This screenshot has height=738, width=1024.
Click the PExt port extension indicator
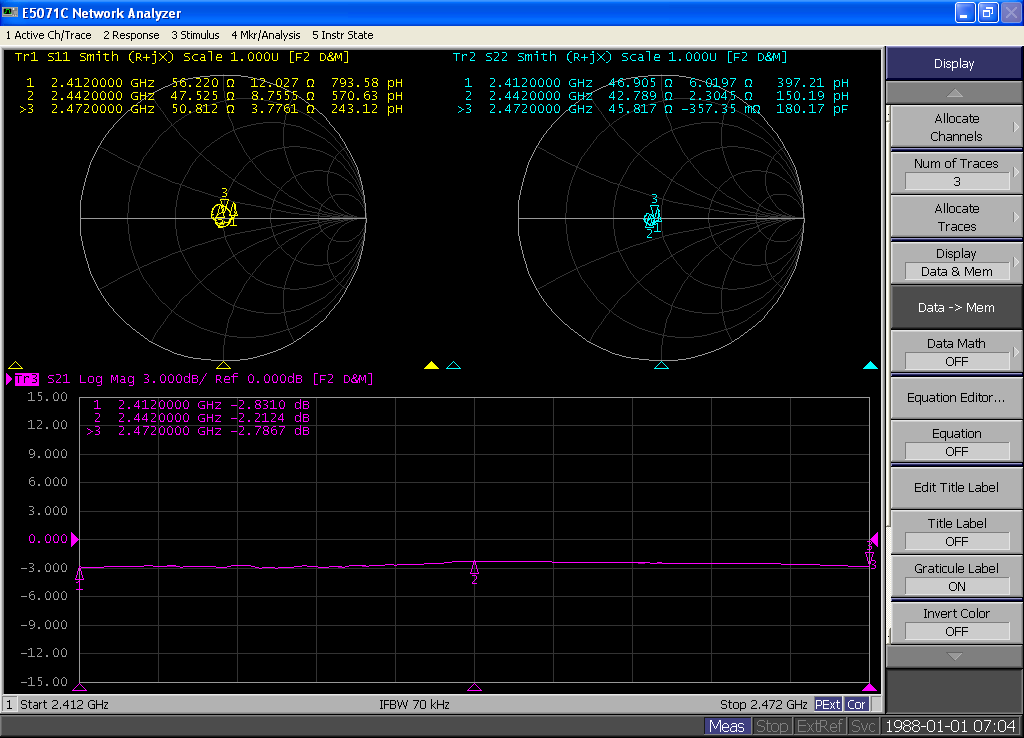click(827, 704)
